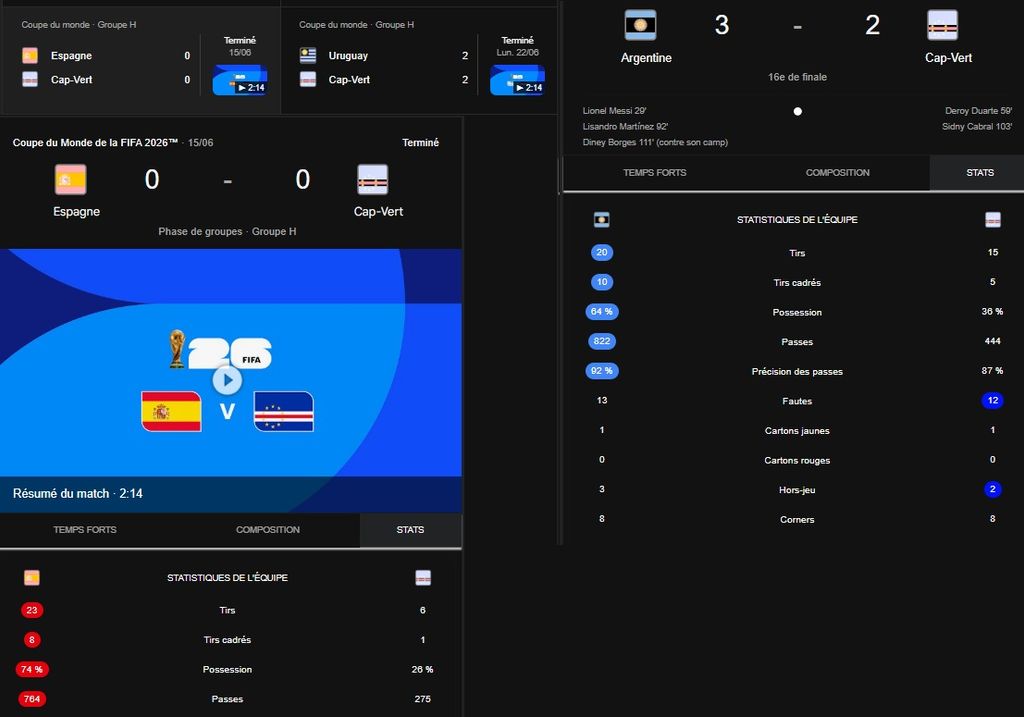
Task: Click Coupe du Monde de la FIFA 2026 title
Action: (95, 142)
